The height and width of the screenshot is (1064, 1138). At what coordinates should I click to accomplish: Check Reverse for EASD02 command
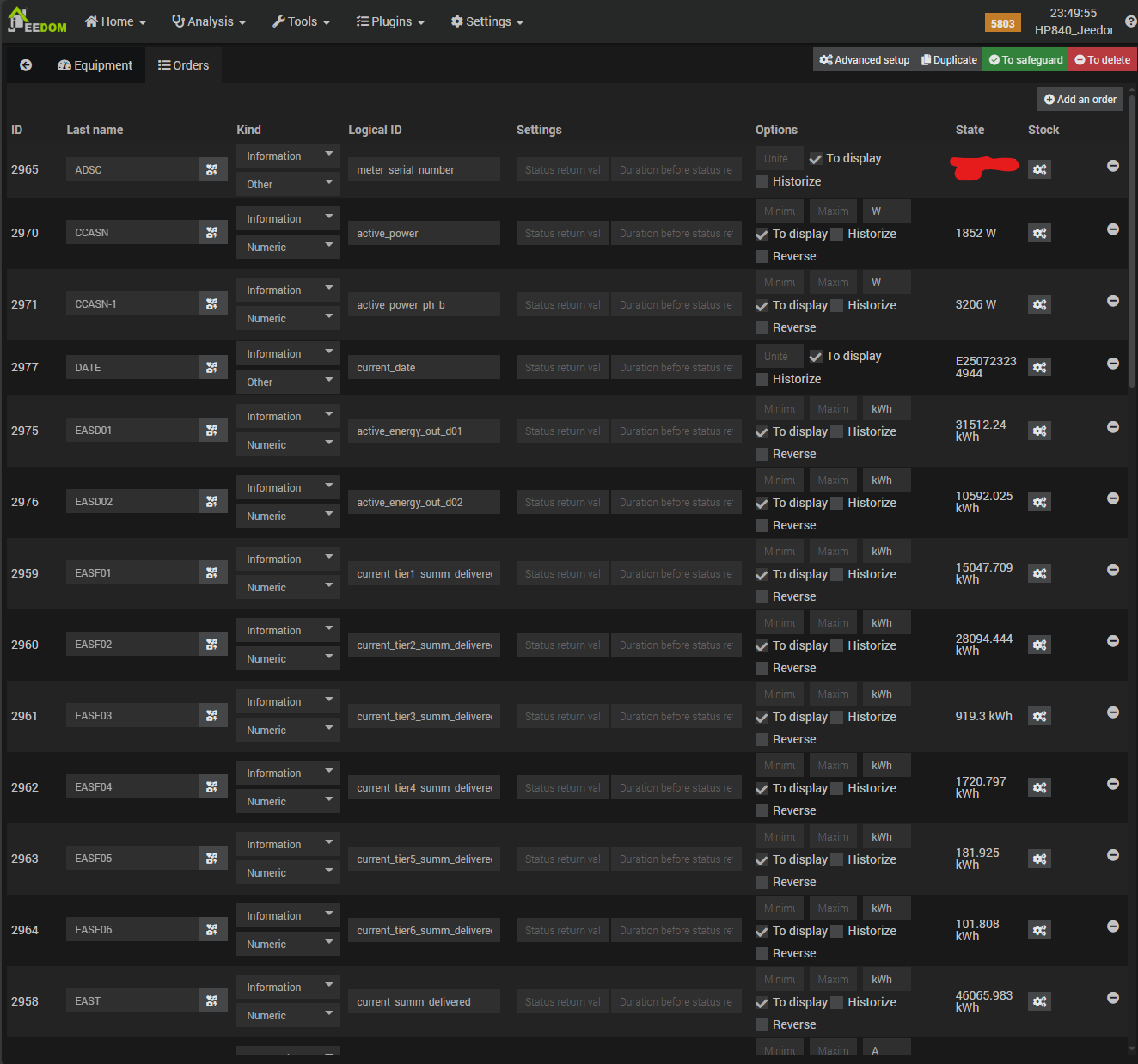[762, 525]
